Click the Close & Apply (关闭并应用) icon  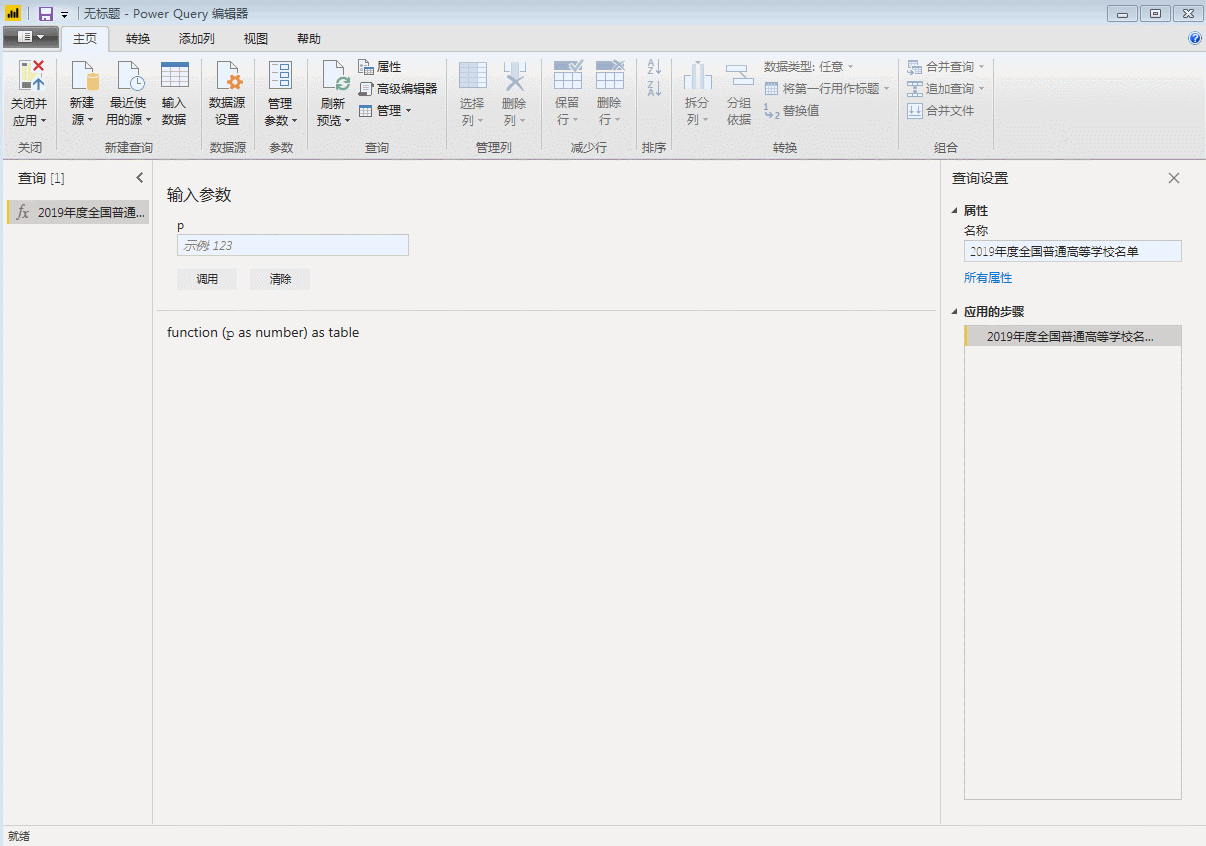click(30, 77)
